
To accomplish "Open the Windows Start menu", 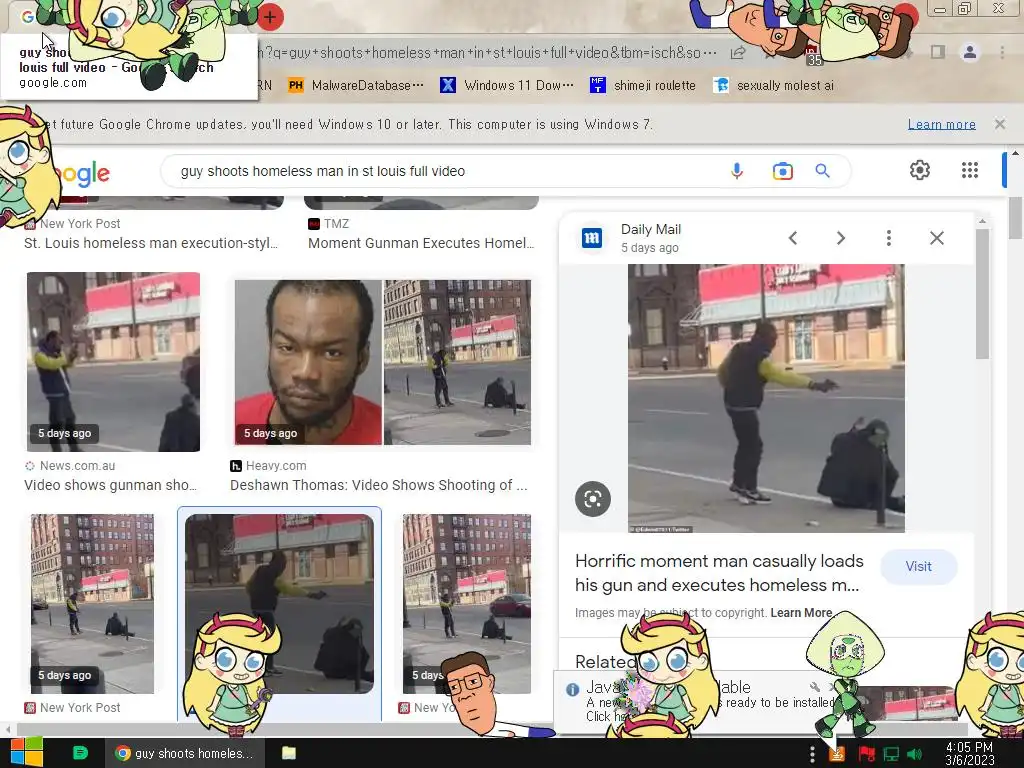I will point(26,753).
